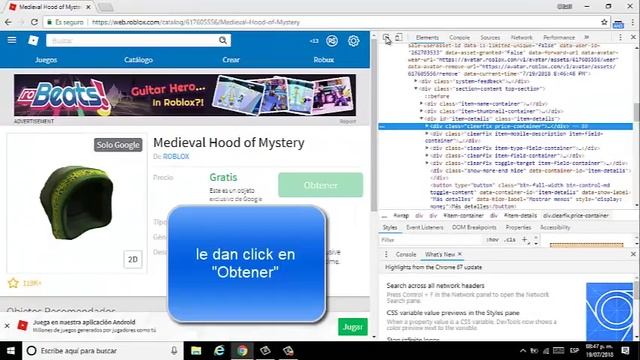Image resolution: width=640 pixels, height=360 pixels.
Task: Favorite the item with the star
Action: 13,282
